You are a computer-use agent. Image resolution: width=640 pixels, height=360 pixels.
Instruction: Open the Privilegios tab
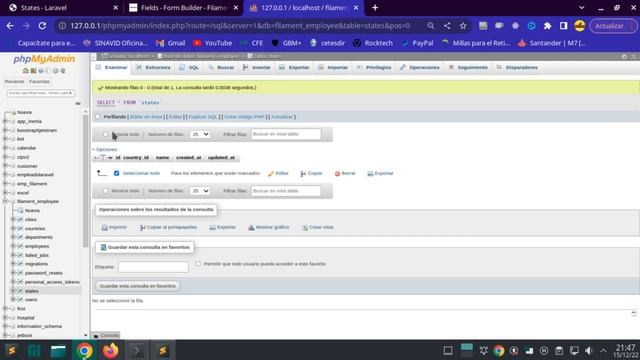[374, 67]
